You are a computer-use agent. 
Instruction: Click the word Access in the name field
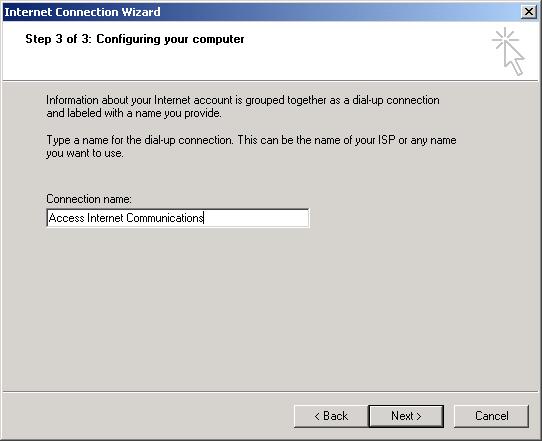click(67, 218)
